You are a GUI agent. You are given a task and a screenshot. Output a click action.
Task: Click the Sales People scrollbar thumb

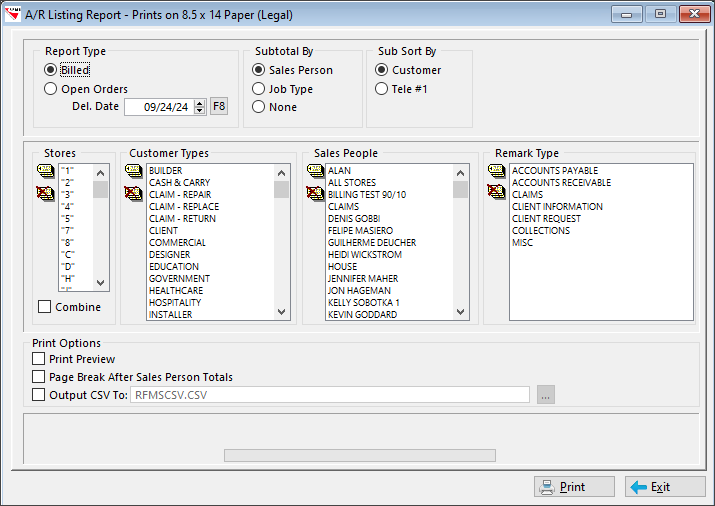460,189
